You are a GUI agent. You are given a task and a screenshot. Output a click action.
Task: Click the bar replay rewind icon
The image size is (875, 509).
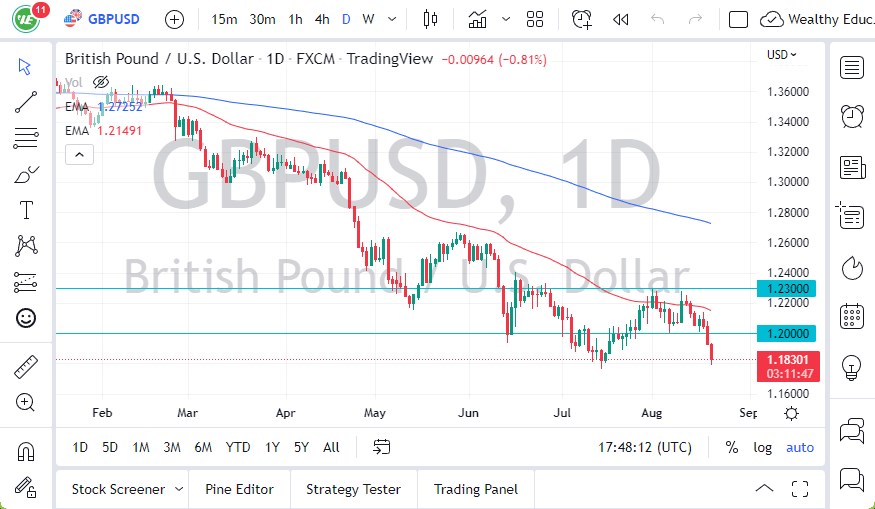pos(620,19)
